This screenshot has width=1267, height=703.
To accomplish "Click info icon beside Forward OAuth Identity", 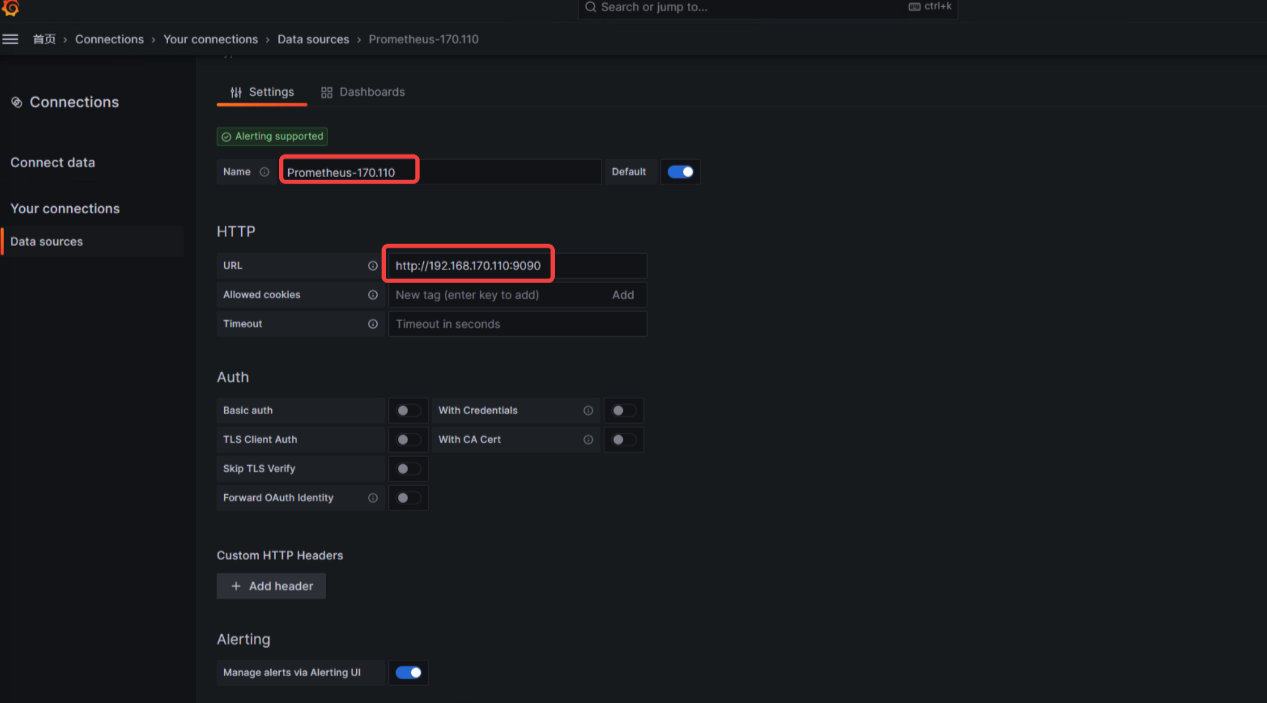I will pos(373,498).
